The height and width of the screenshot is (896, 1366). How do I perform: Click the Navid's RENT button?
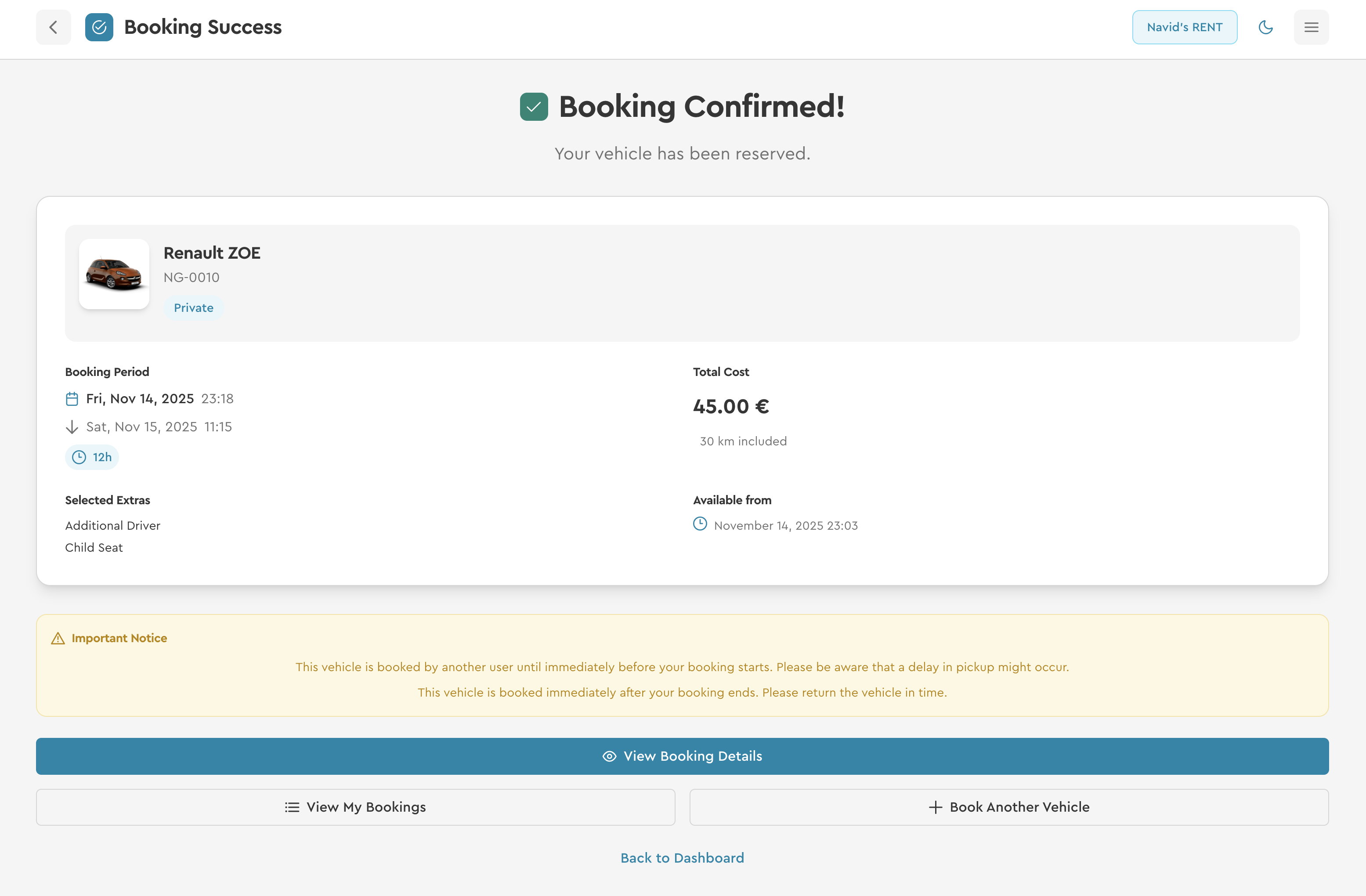click(1184, 27)
